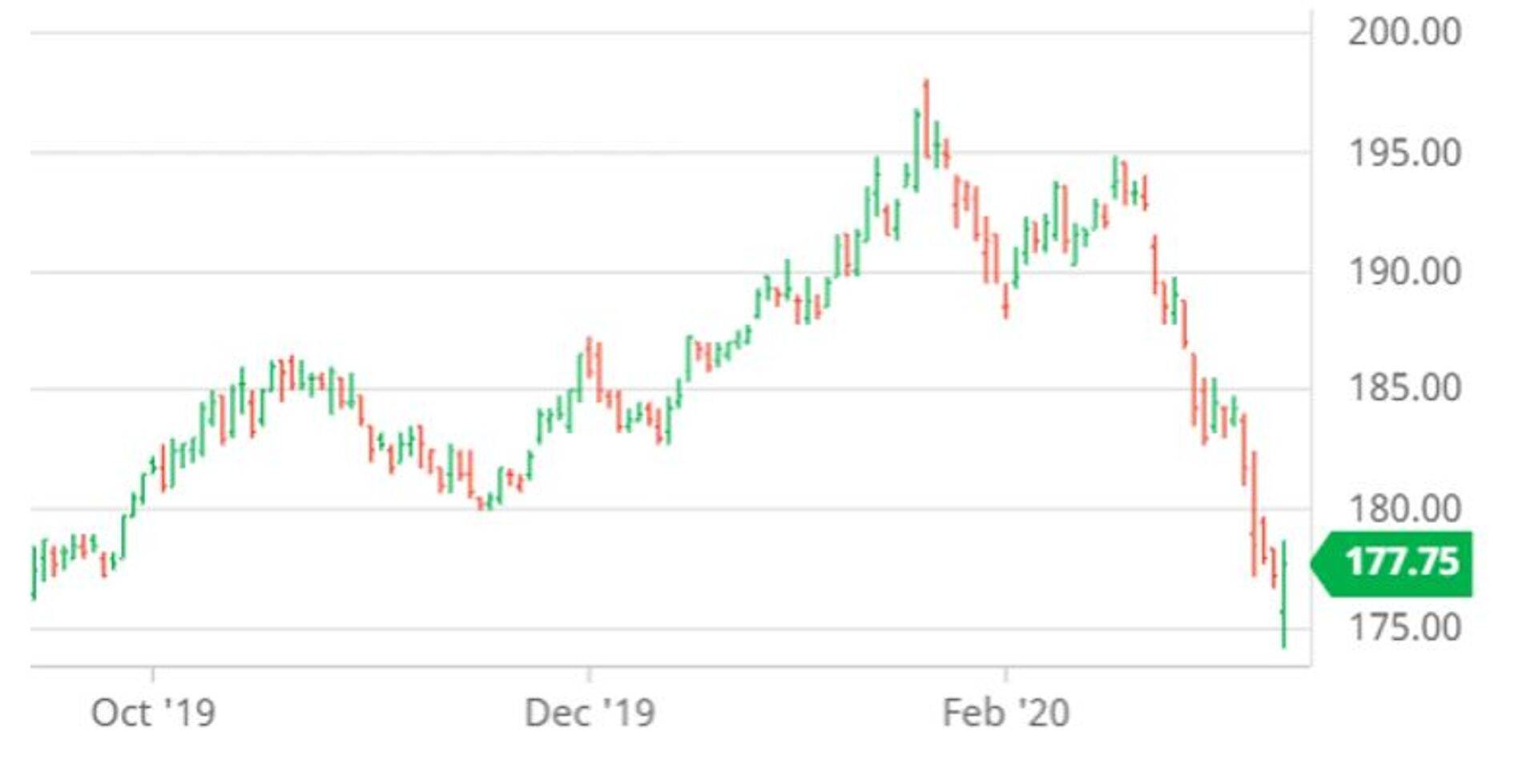Select the last green bar at right edge
Screen dimensions: 1538x784
(x=1284, y=593)
